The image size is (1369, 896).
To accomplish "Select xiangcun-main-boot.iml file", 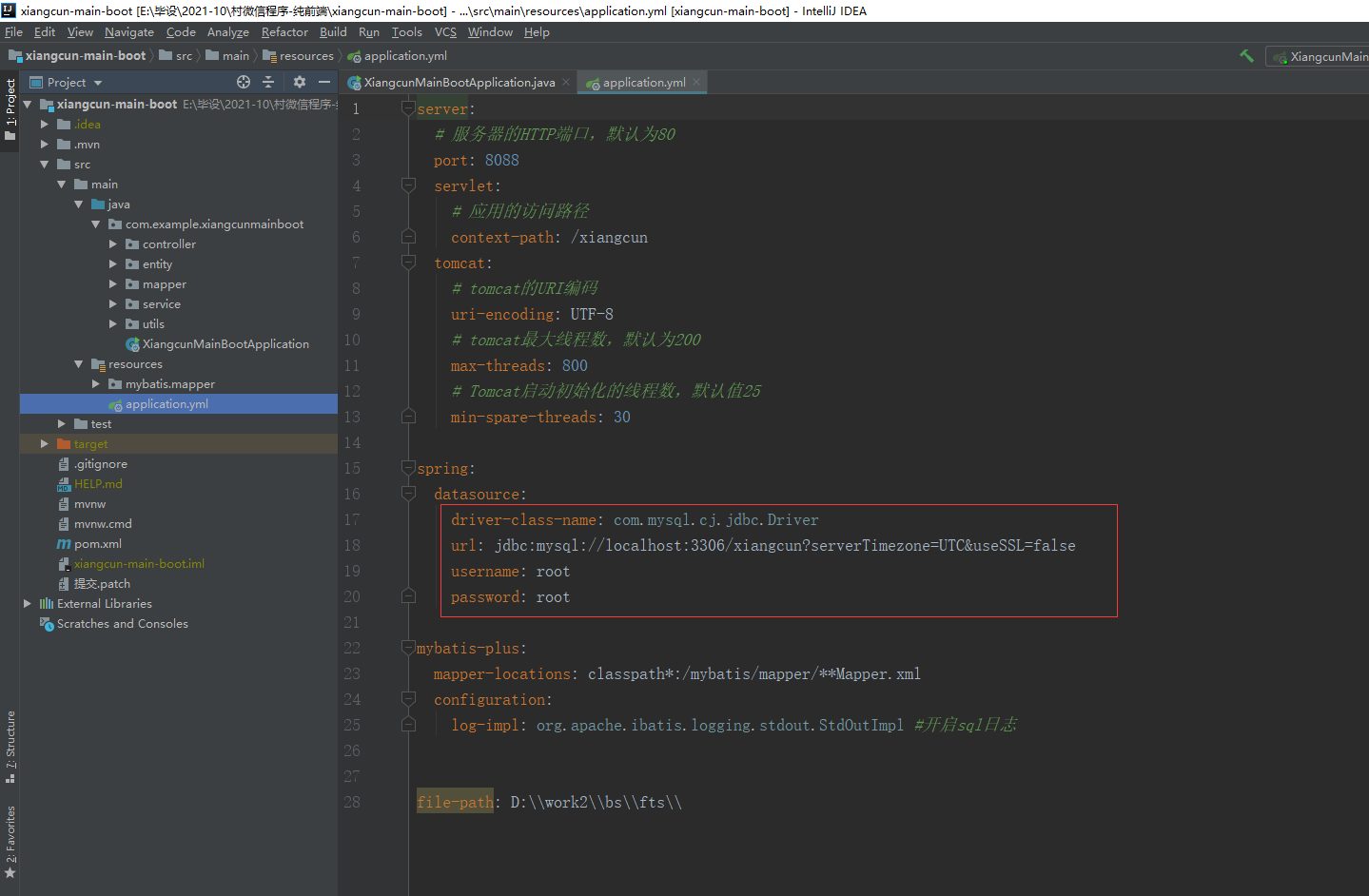I will tap(139, 564).
